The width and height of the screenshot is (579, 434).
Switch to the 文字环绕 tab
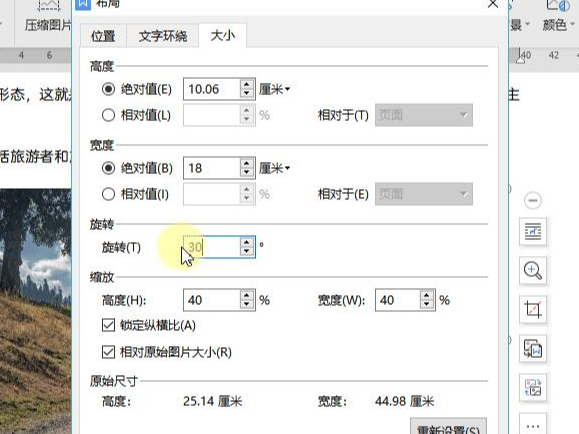point(163,36)
